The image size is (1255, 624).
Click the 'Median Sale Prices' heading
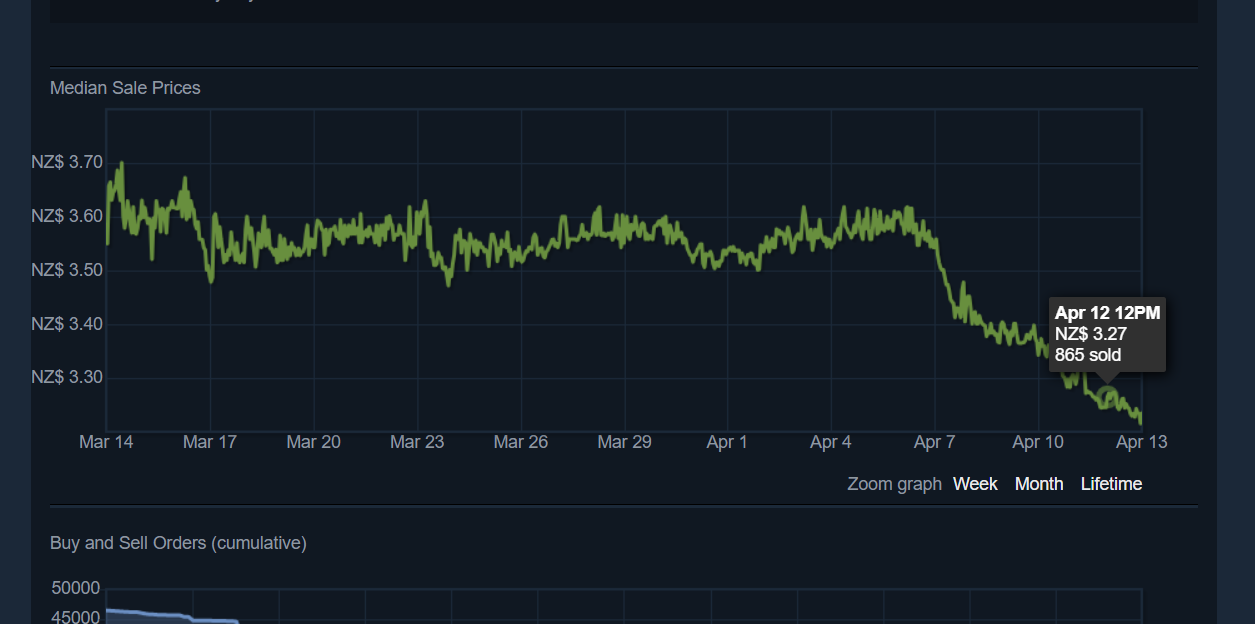click(125, 88)
